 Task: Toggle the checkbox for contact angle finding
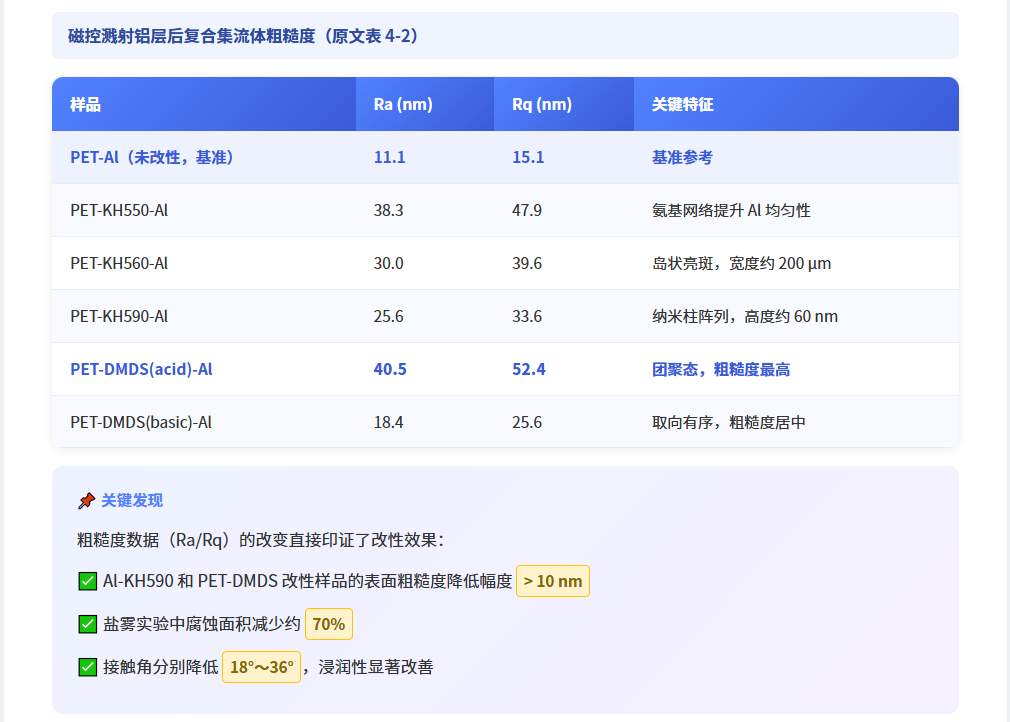[87, 666]
